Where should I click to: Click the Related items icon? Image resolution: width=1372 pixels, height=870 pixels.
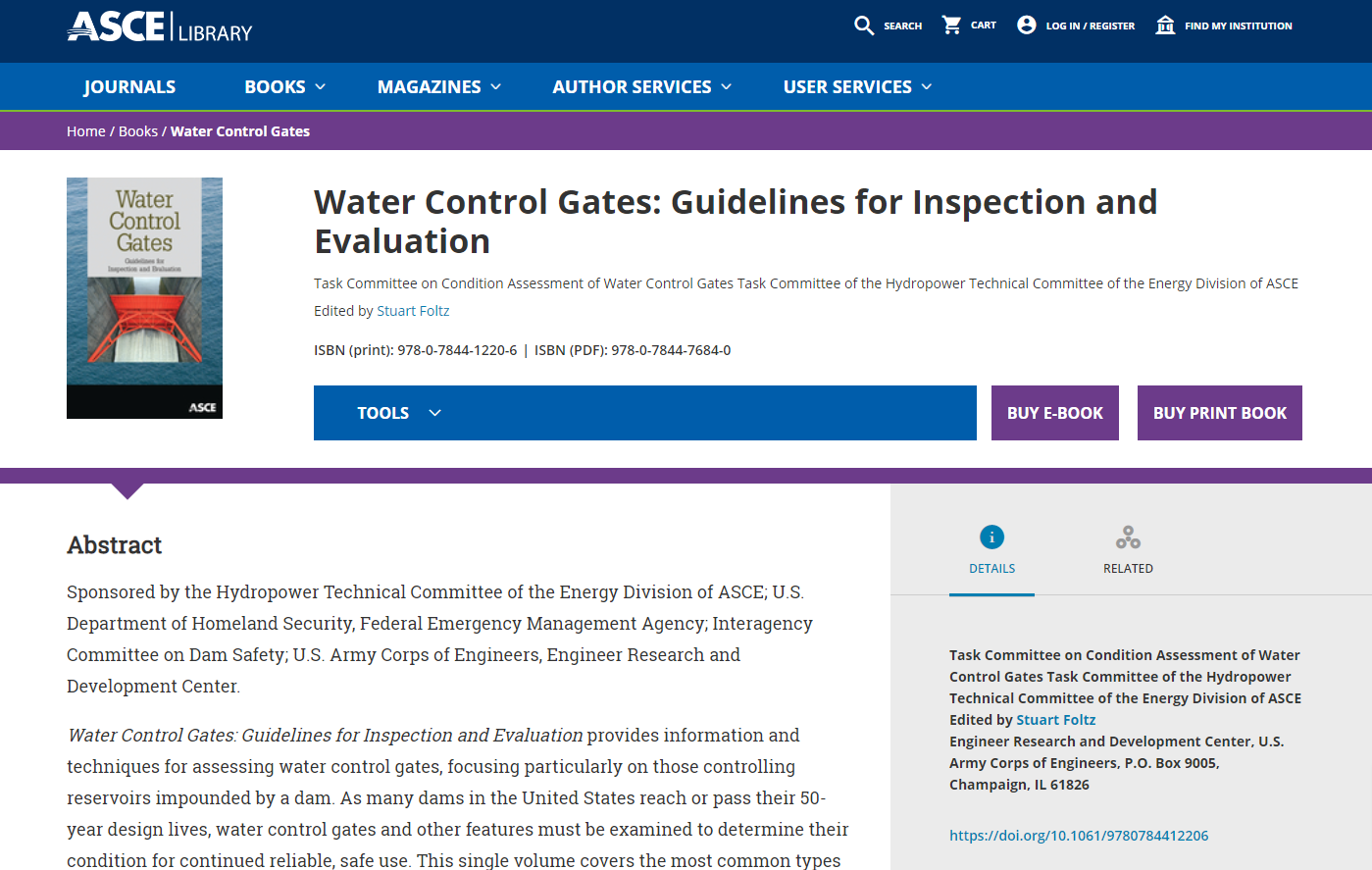click(1128, 537)
